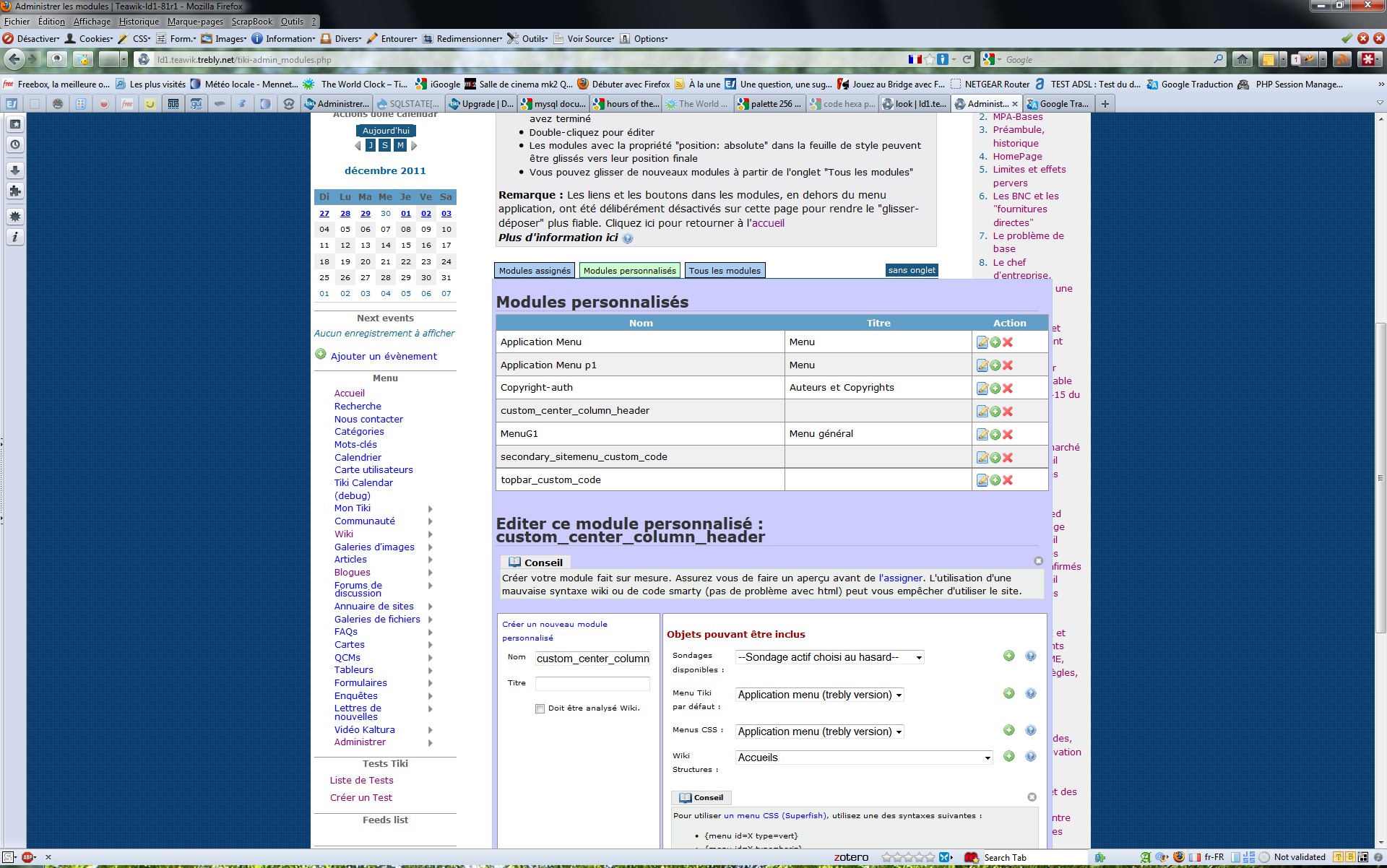Open the Marque-pages menu
The width and height of the screenshot is (1387, 868).
(195, 22)
